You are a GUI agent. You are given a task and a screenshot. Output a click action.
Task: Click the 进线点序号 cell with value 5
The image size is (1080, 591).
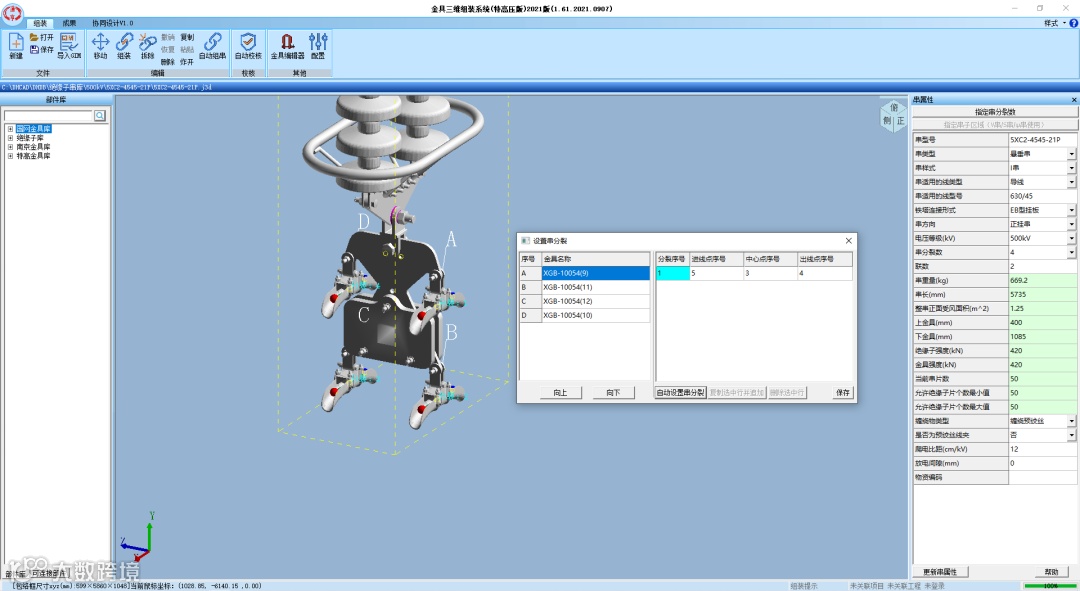(x=716, y=273)
